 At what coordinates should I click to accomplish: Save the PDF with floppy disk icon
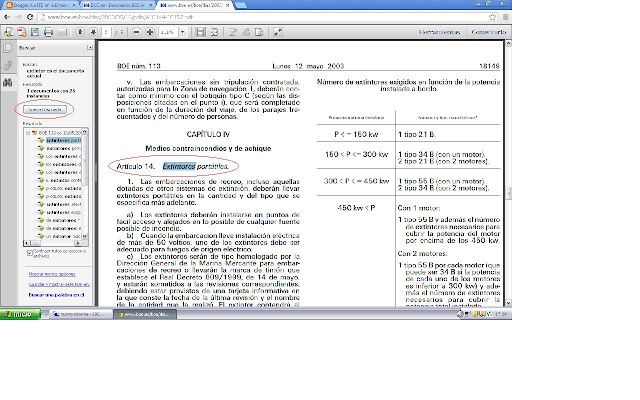pos(35,32)
